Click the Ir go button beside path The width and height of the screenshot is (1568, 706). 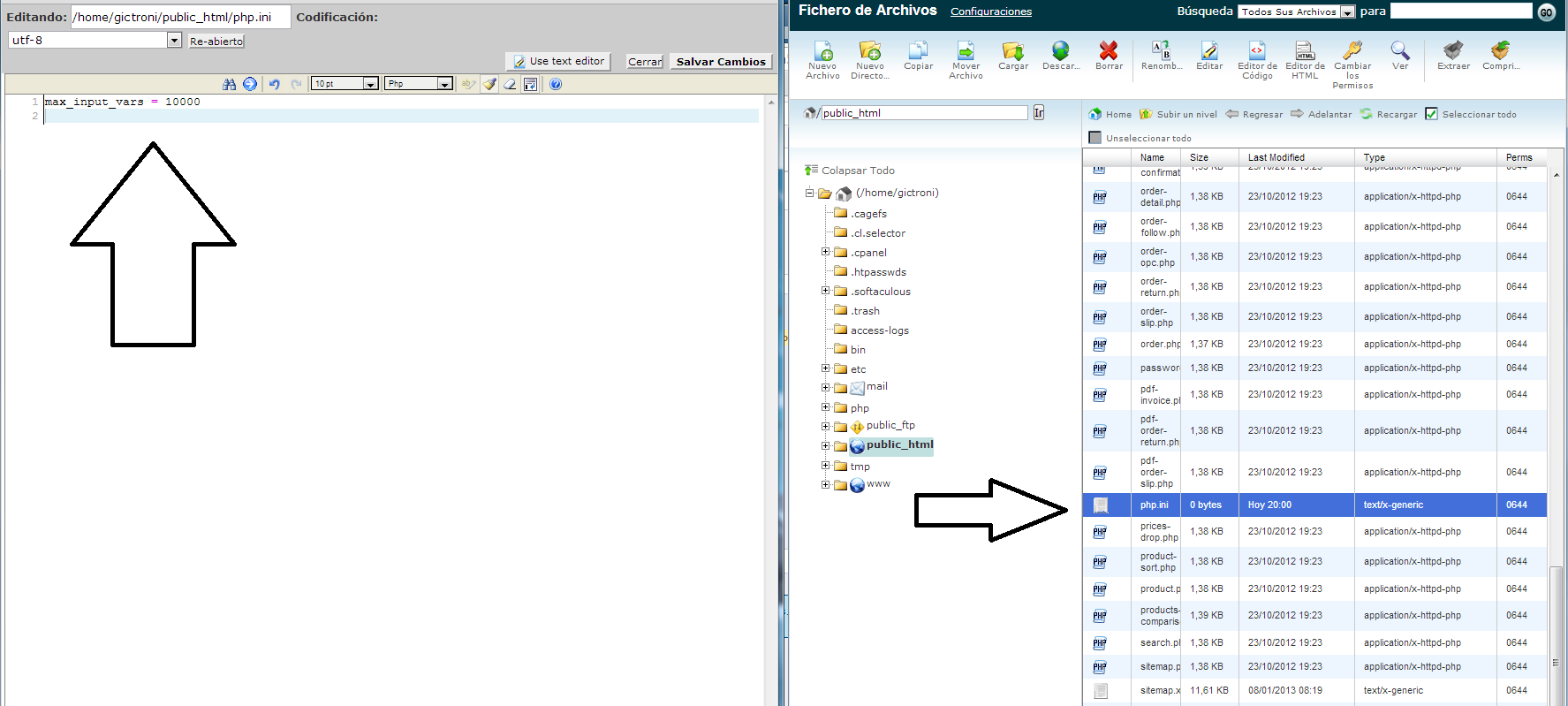(x=1039, y=112)
